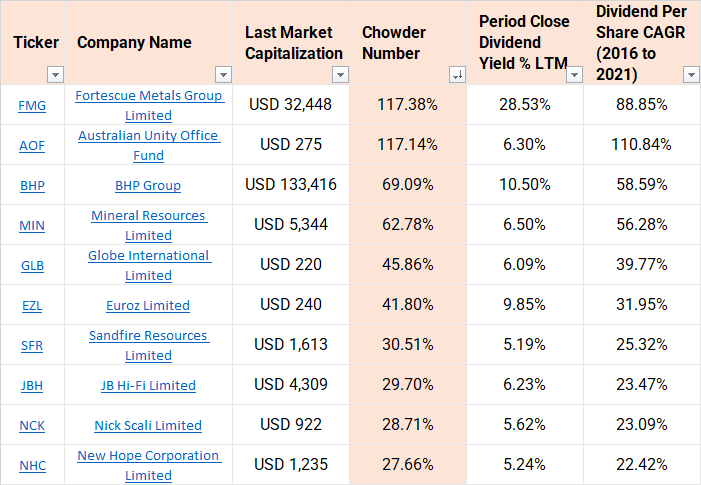
Task: Open the Mineral Resources Limited link
Action: 148,225
